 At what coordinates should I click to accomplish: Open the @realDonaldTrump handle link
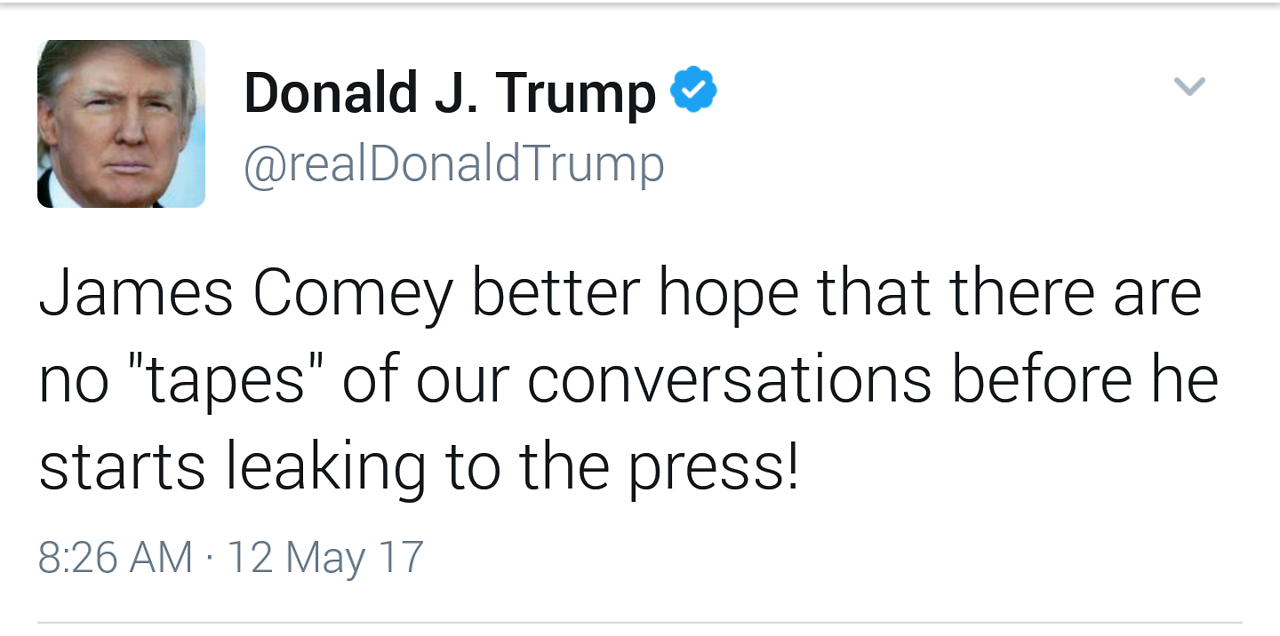(x=454, y=164)
